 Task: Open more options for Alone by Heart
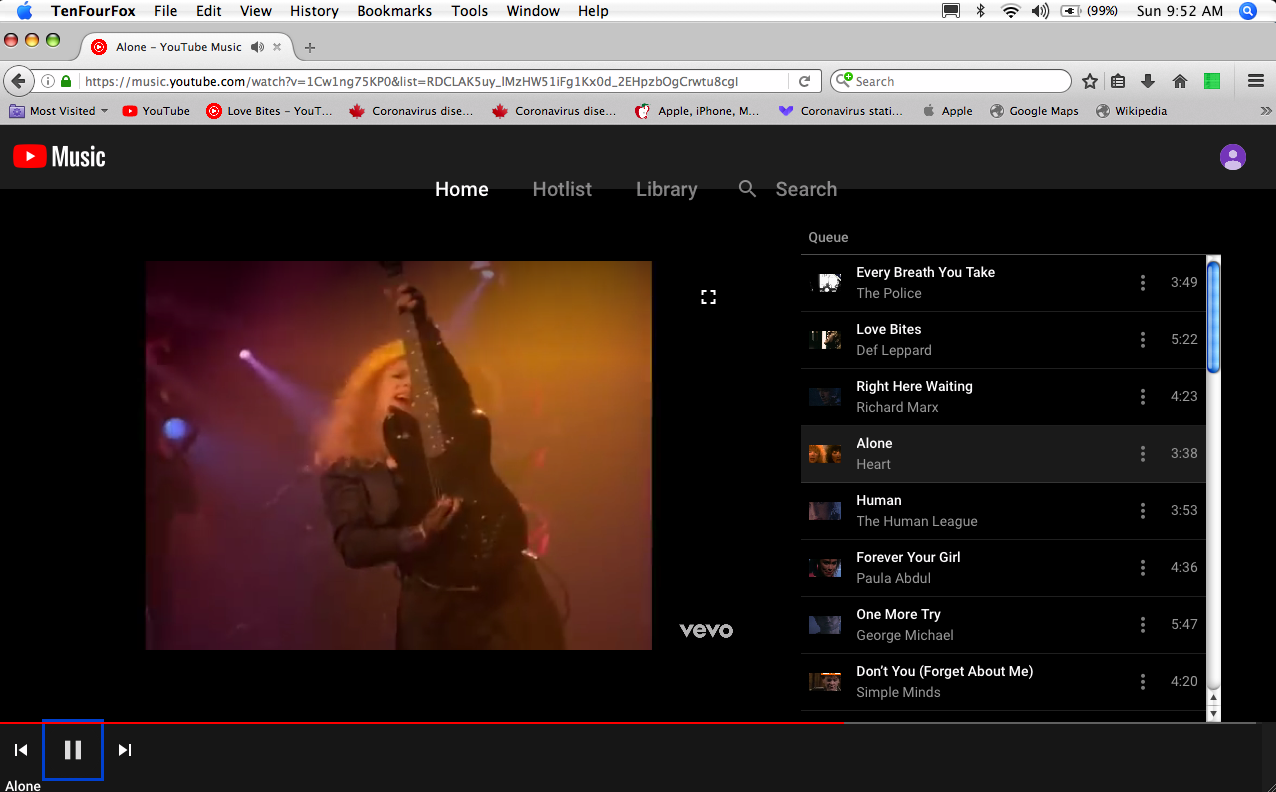pos(1143,454)
